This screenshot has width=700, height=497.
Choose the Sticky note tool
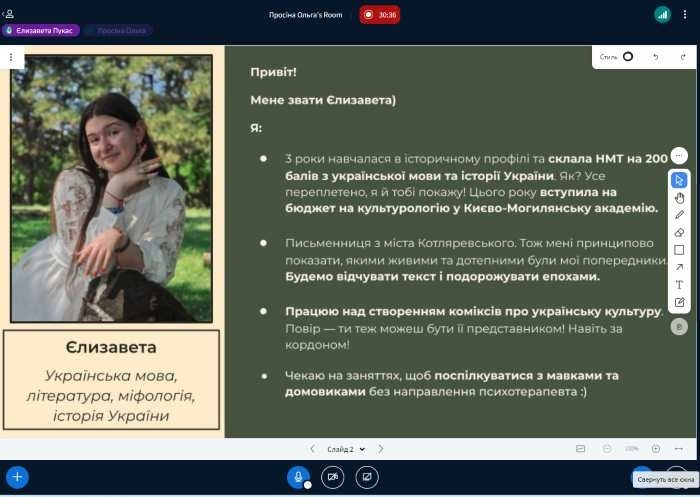tap(679, 302)
